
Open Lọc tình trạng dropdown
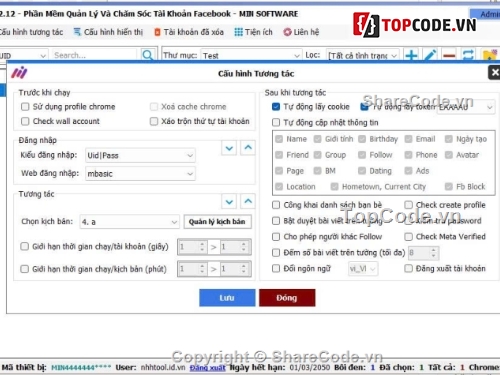[x=362, y=55]
